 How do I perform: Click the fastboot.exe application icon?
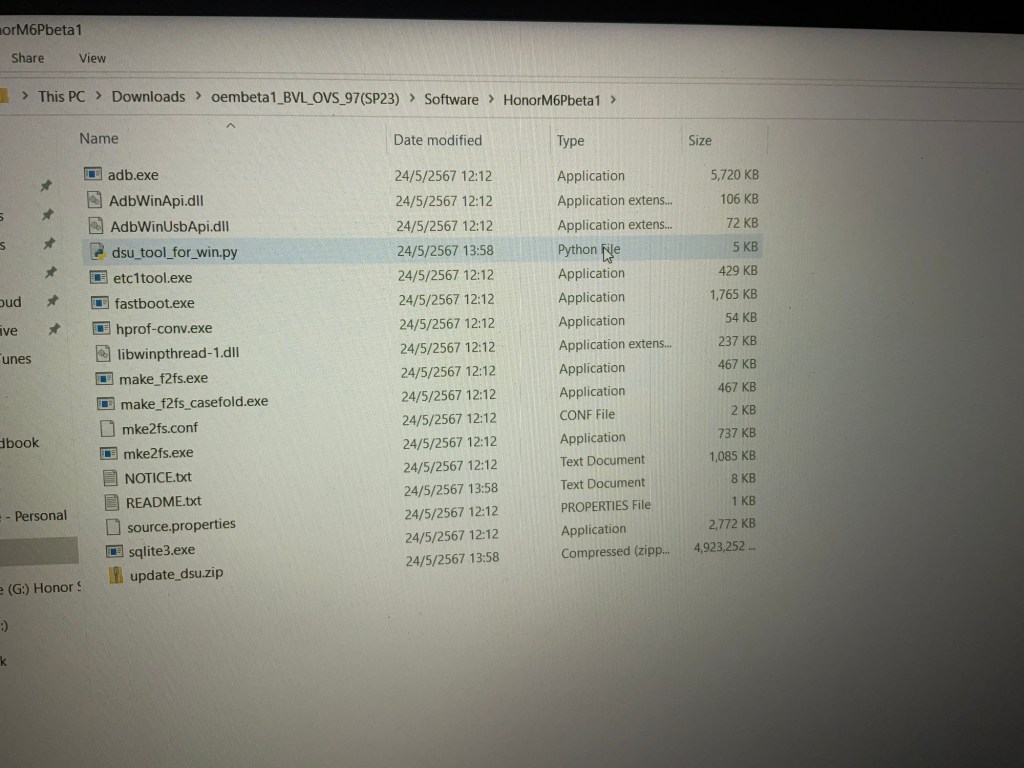100,302
